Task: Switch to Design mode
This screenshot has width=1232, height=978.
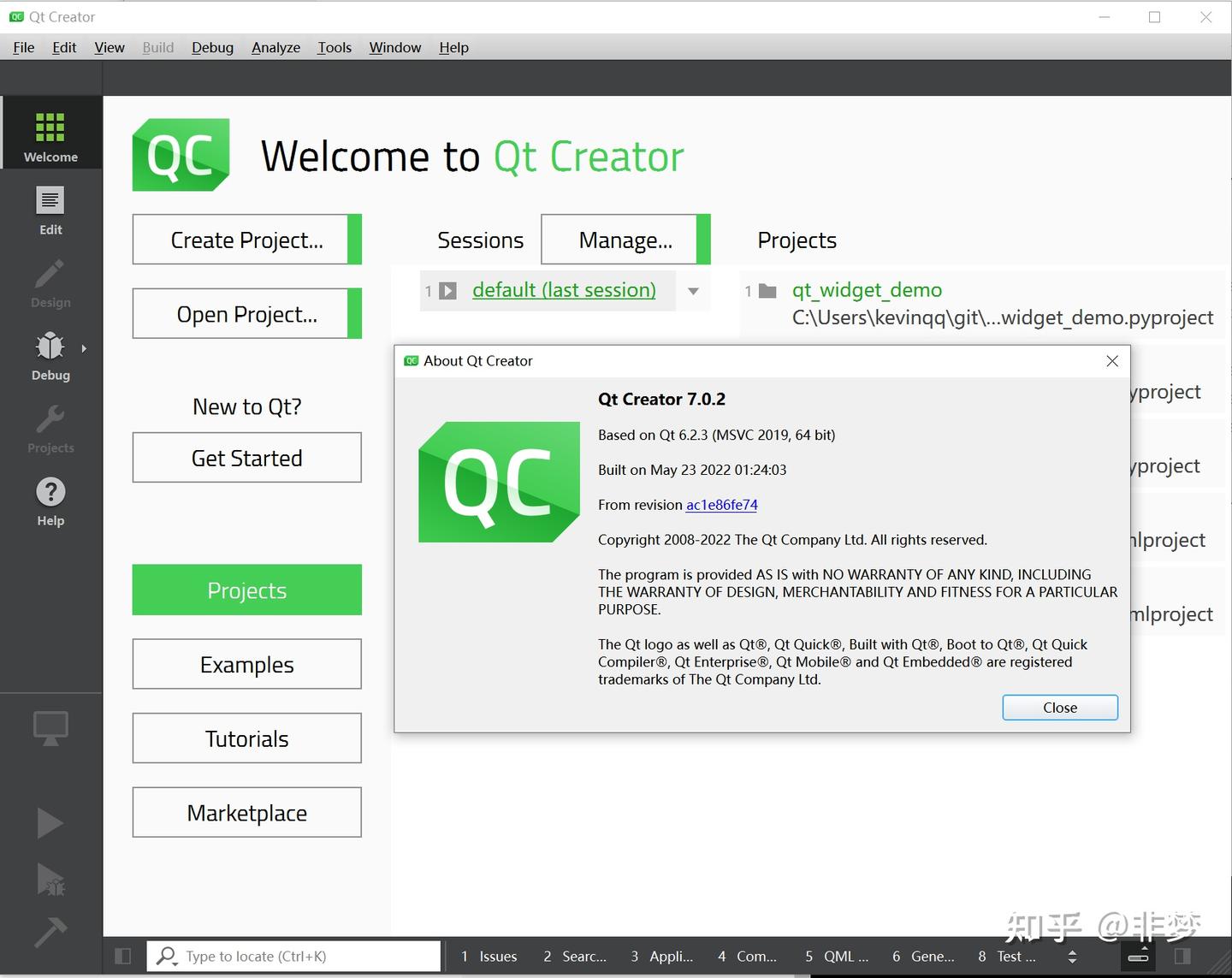Action: (50, 282)
